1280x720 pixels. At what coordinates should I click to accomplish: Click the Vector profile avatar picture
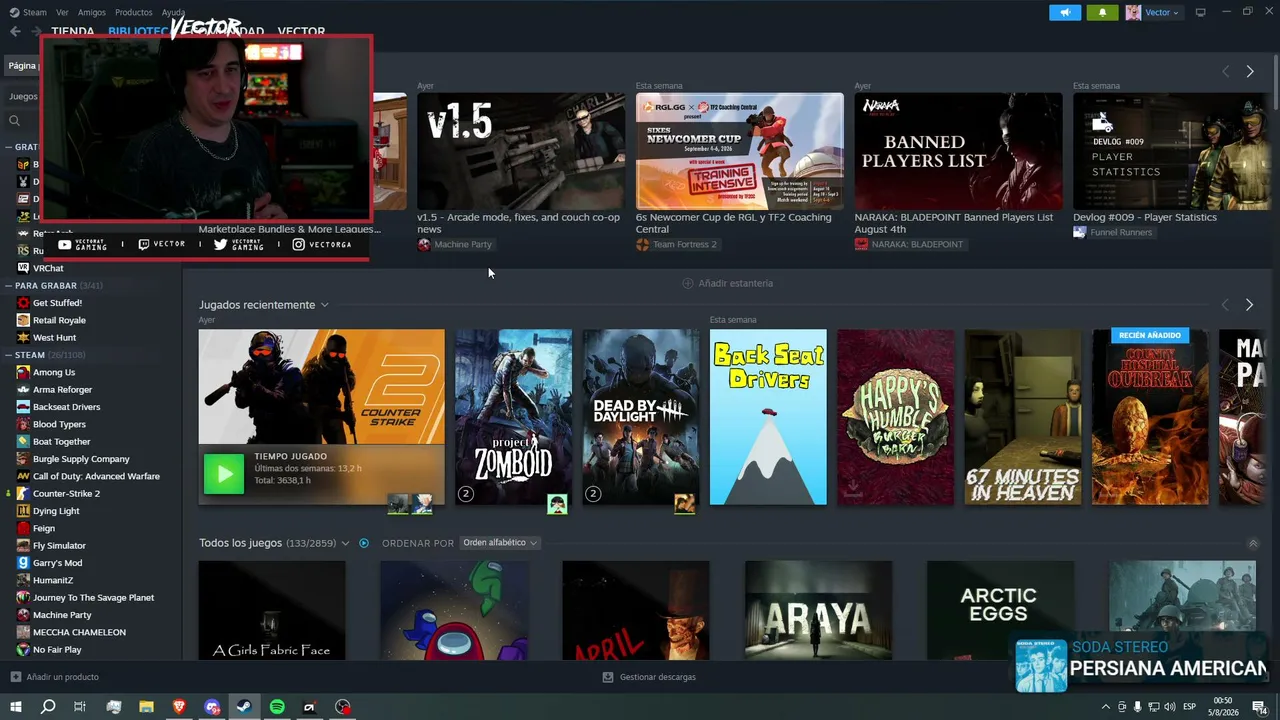[1133, 13]
